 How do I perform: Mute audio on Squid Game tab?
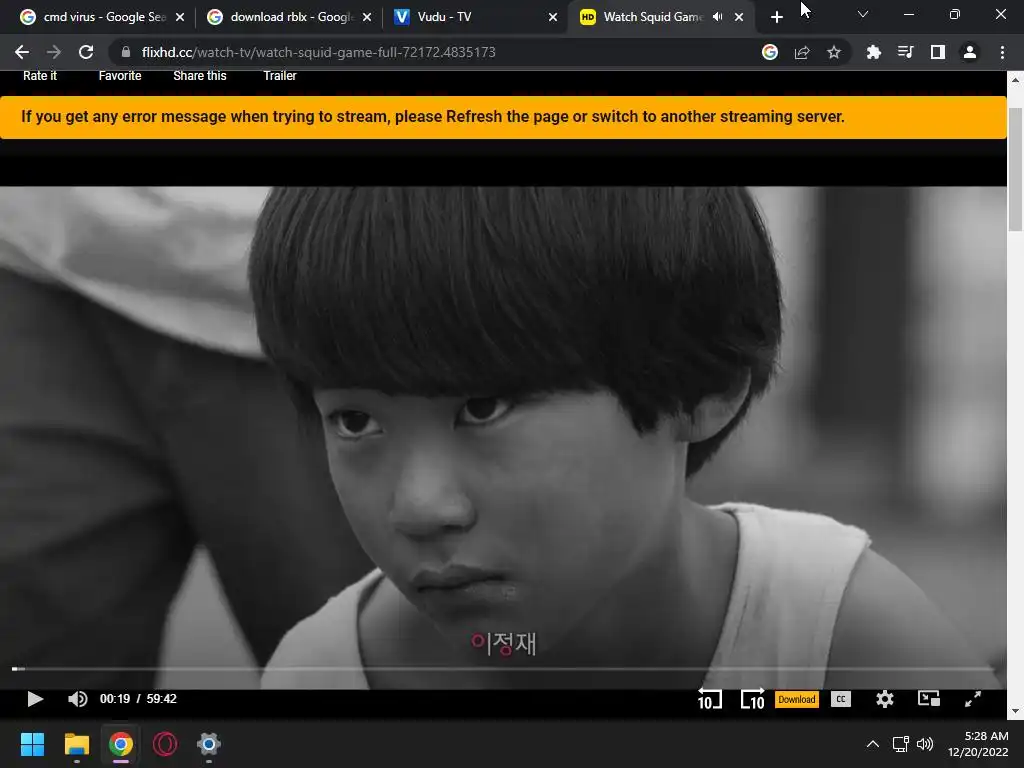718,17
